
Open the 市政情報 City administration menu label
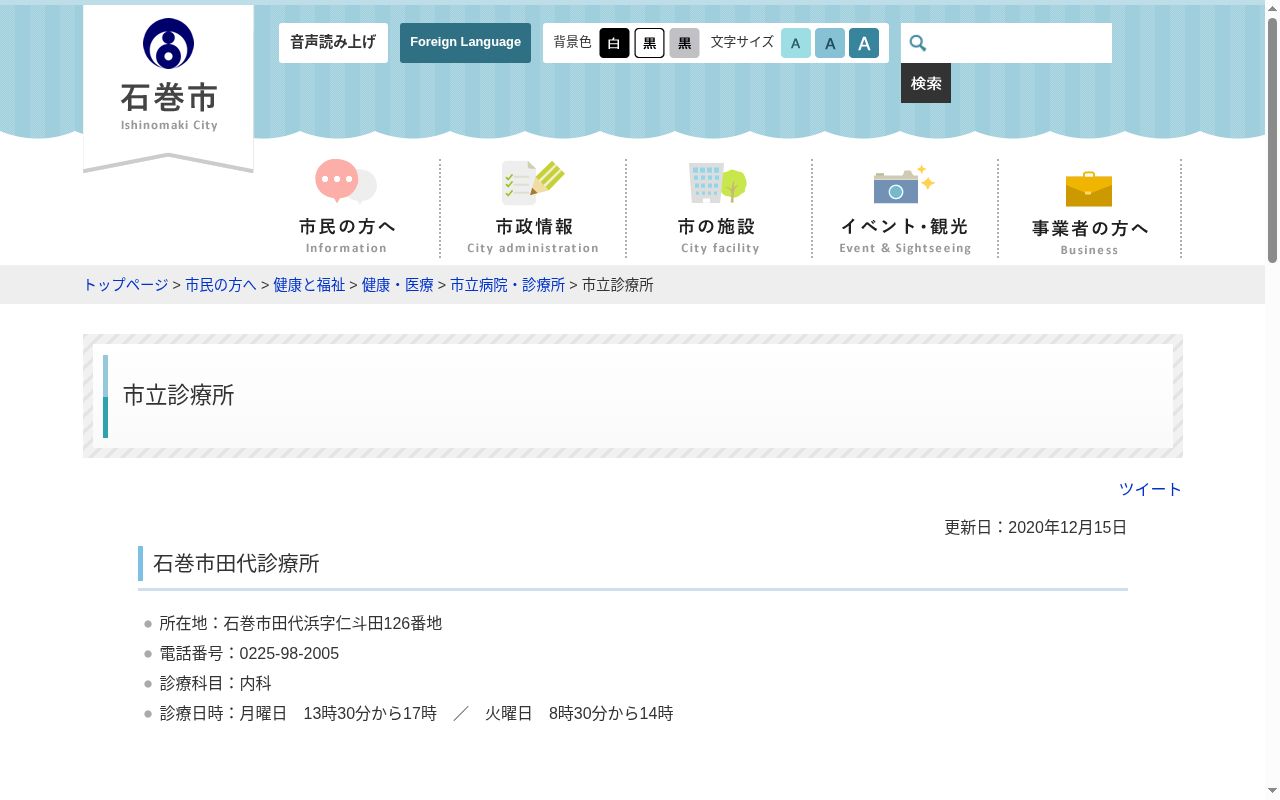(x=533, y=236)
